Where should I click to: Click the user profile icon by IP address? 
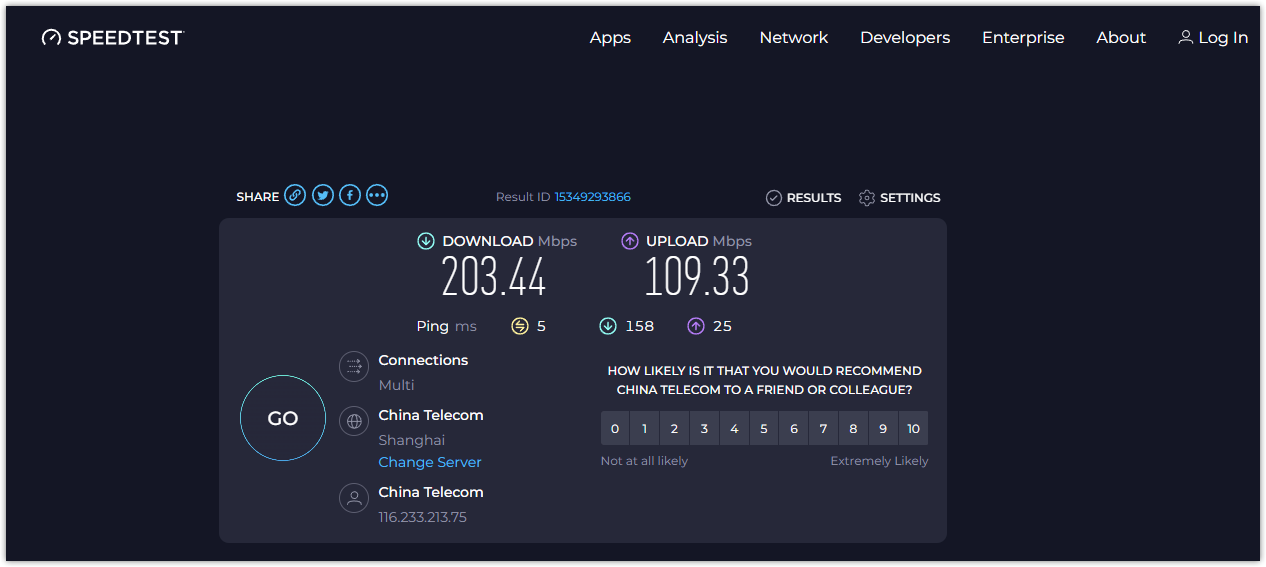click(x=353, y=498)
